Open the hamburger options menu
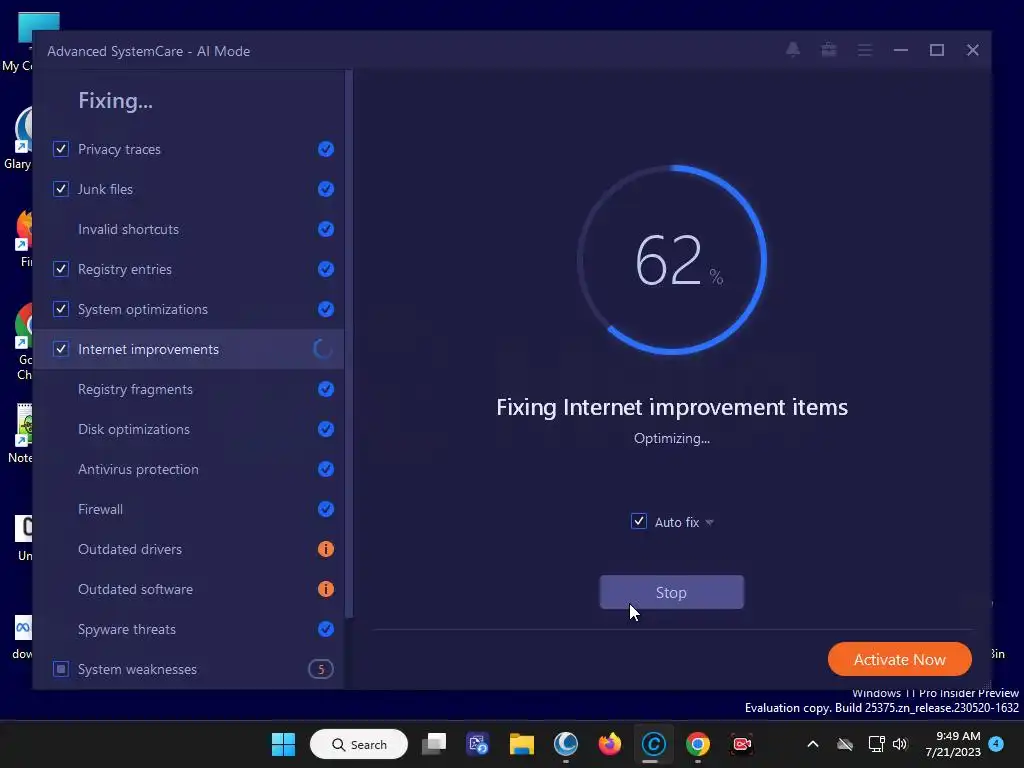The height and width of the screenshot is (768, 1024). pos(865,50)
